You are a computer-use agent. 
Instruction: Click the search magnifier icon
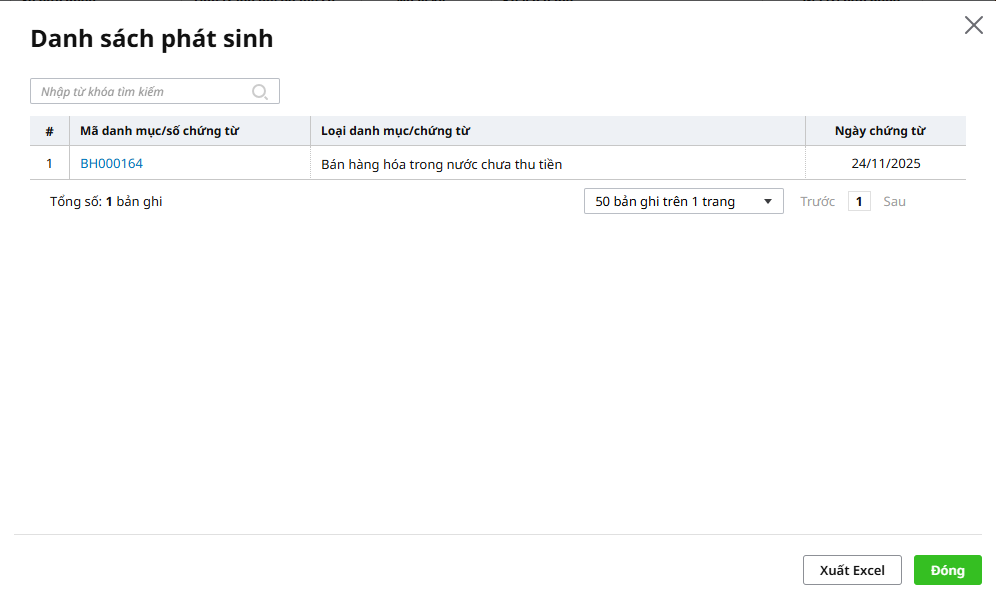260,92
